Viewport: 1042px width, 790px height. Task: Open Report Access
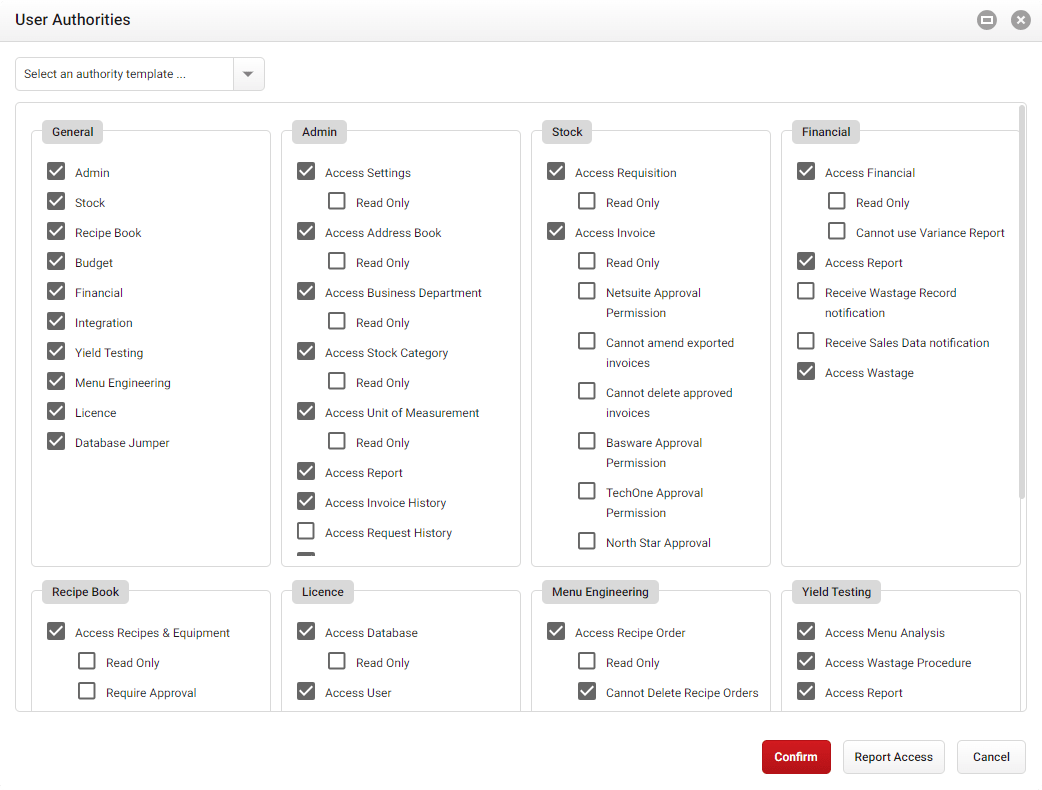click(893, 757)
